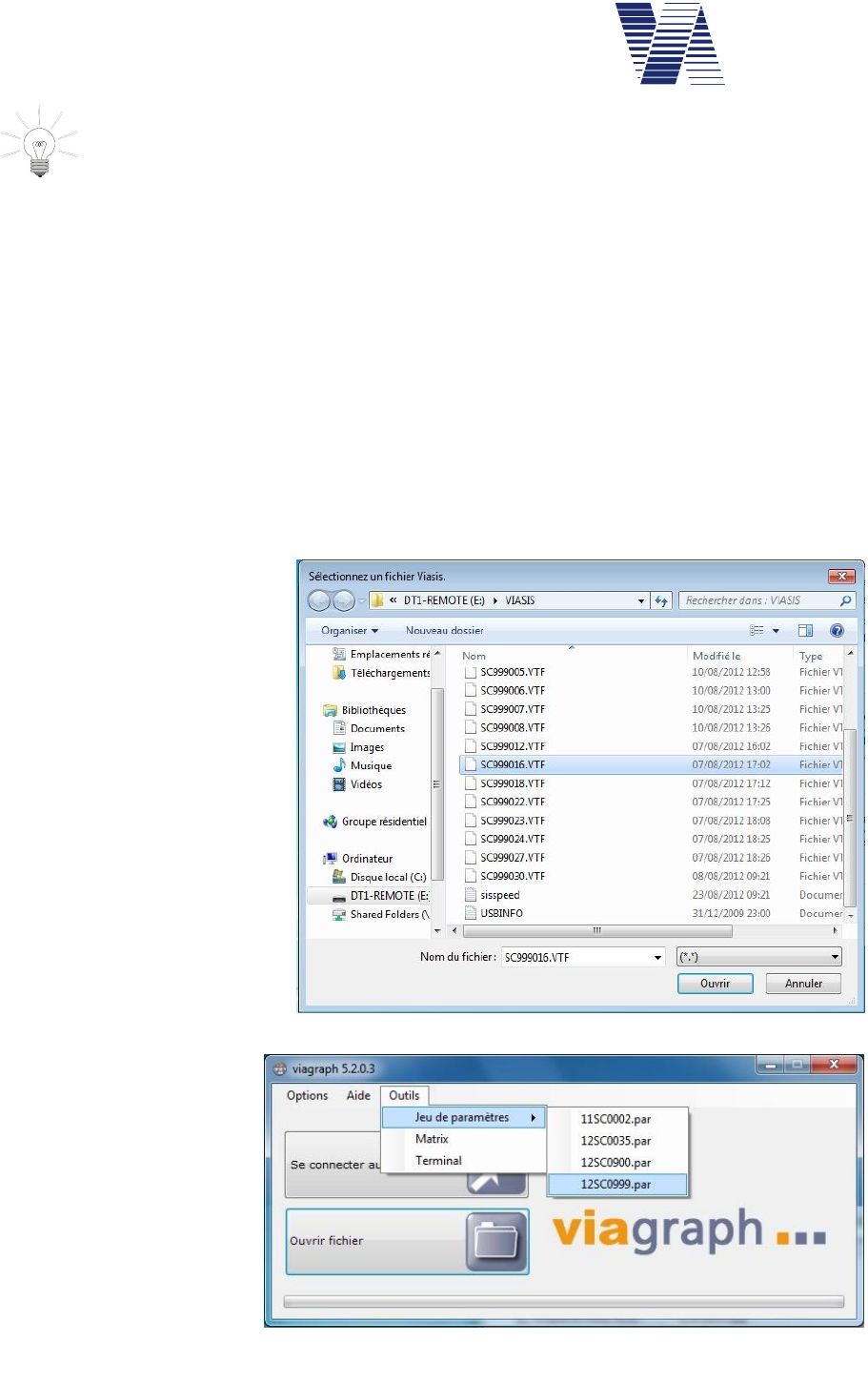Viewport: 868px width, 1382px height.
Task: Click the back navigation arrow in file dialog
Action: (x=319, y=600)
